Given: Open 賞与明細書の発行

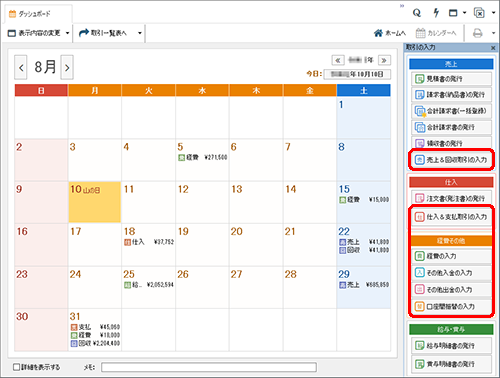Looking at the screenshot, I should point(451,364).
